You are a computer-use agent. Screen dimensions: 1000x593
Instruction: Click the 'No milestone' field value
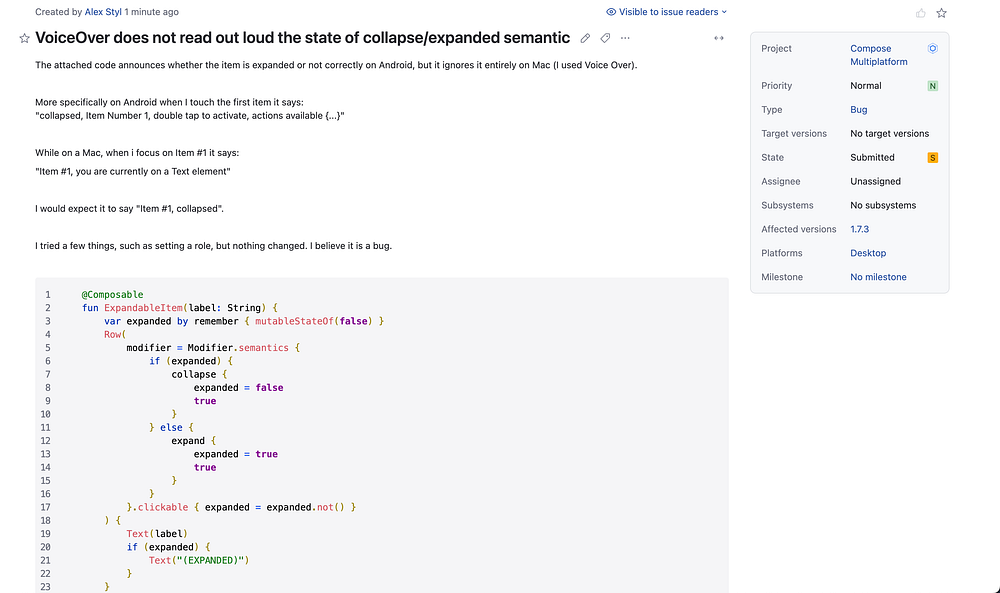click(x=878, y=277)
